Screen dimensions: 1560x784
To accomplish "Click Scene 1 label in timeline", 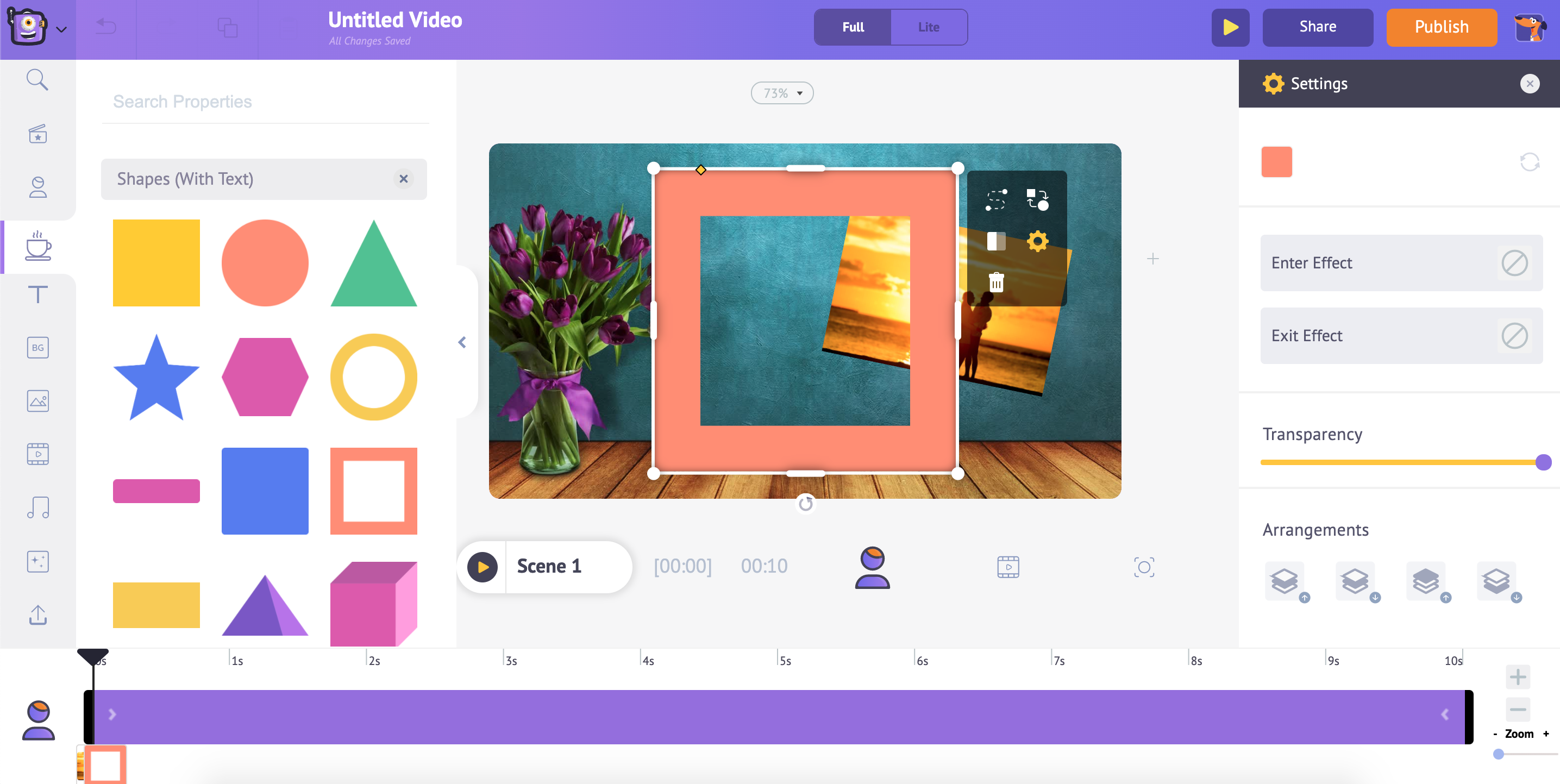I will [x=550, y=565].
